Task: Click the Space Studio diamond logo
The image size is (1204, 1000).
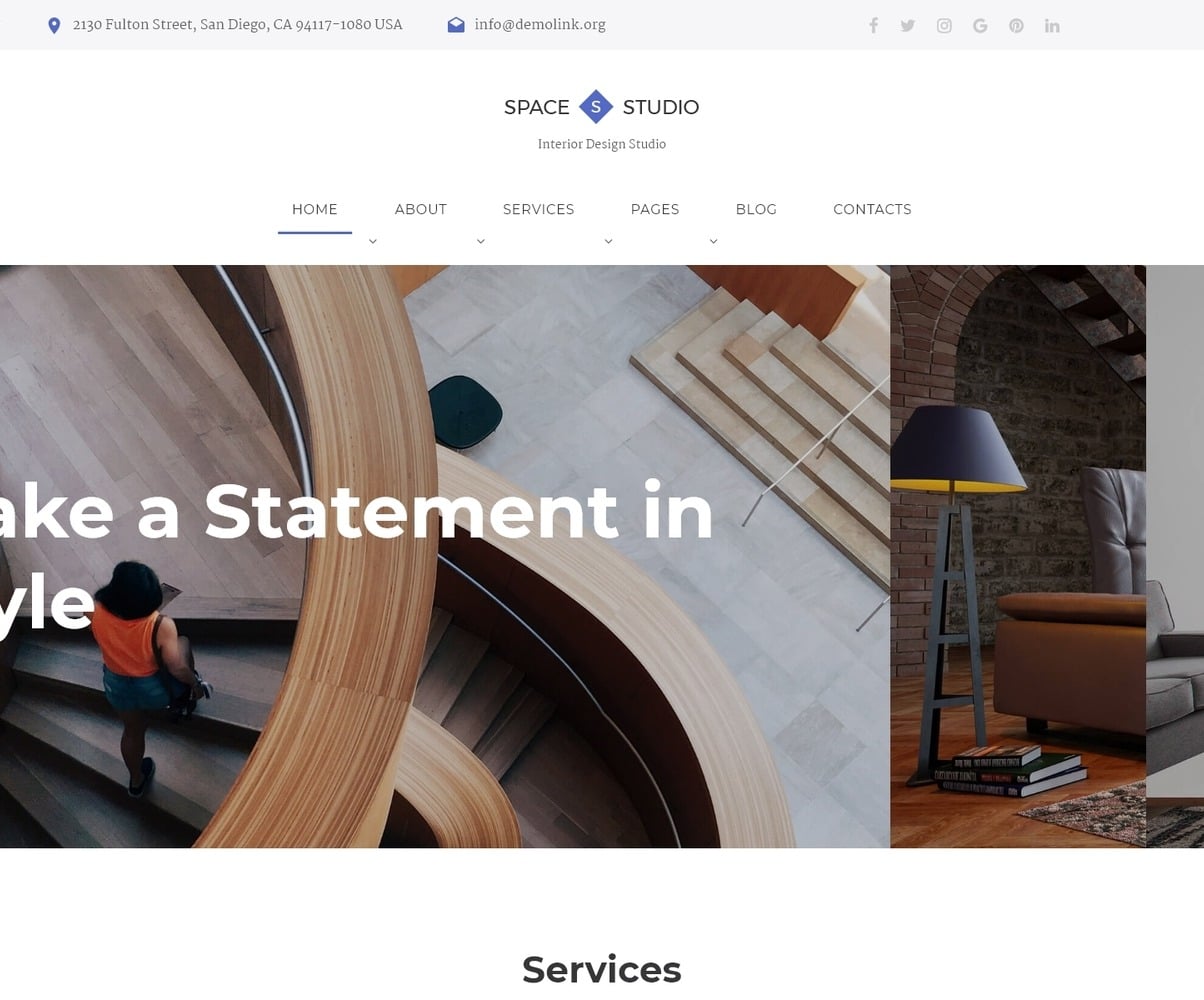Action: (596, 106)
